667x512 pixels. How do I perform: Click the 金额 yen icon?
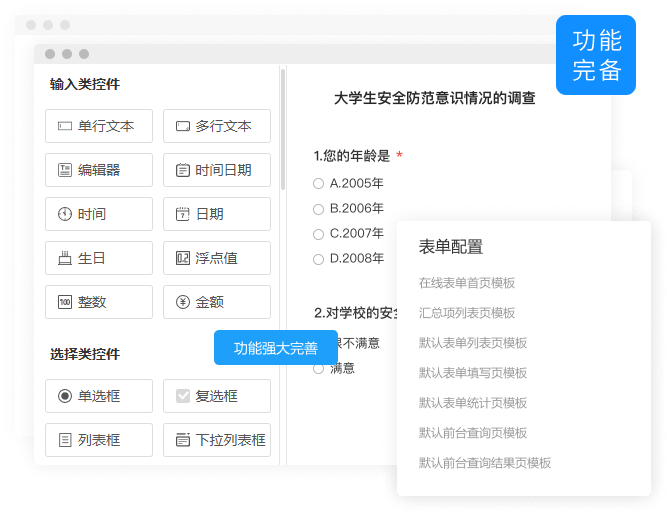(x=183, y=302)
